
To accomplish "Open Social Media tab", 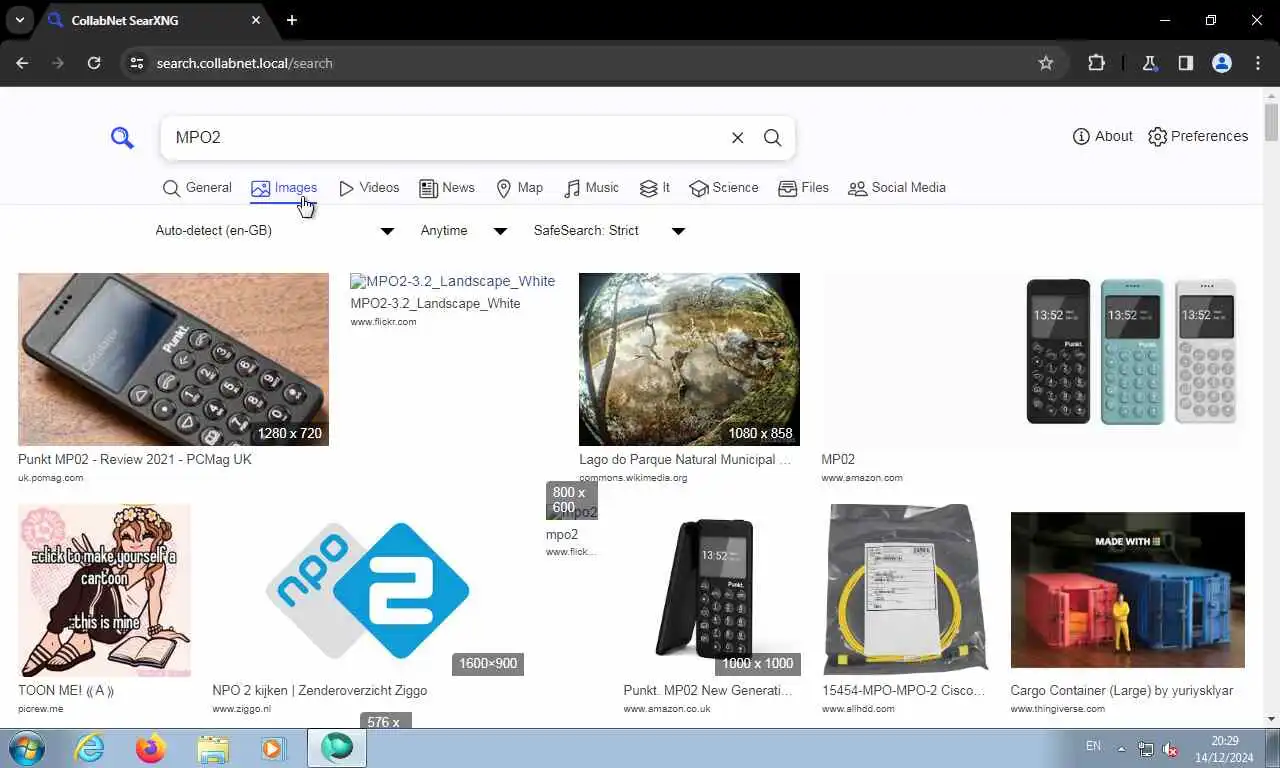I will pos(897,188).
